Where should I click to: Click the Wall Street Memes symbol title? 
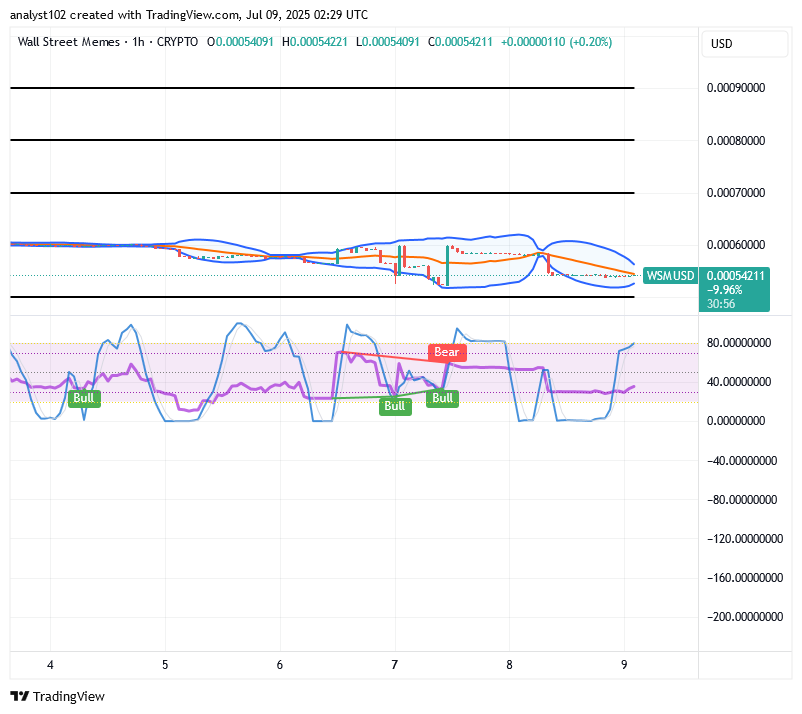click(69, 42)
